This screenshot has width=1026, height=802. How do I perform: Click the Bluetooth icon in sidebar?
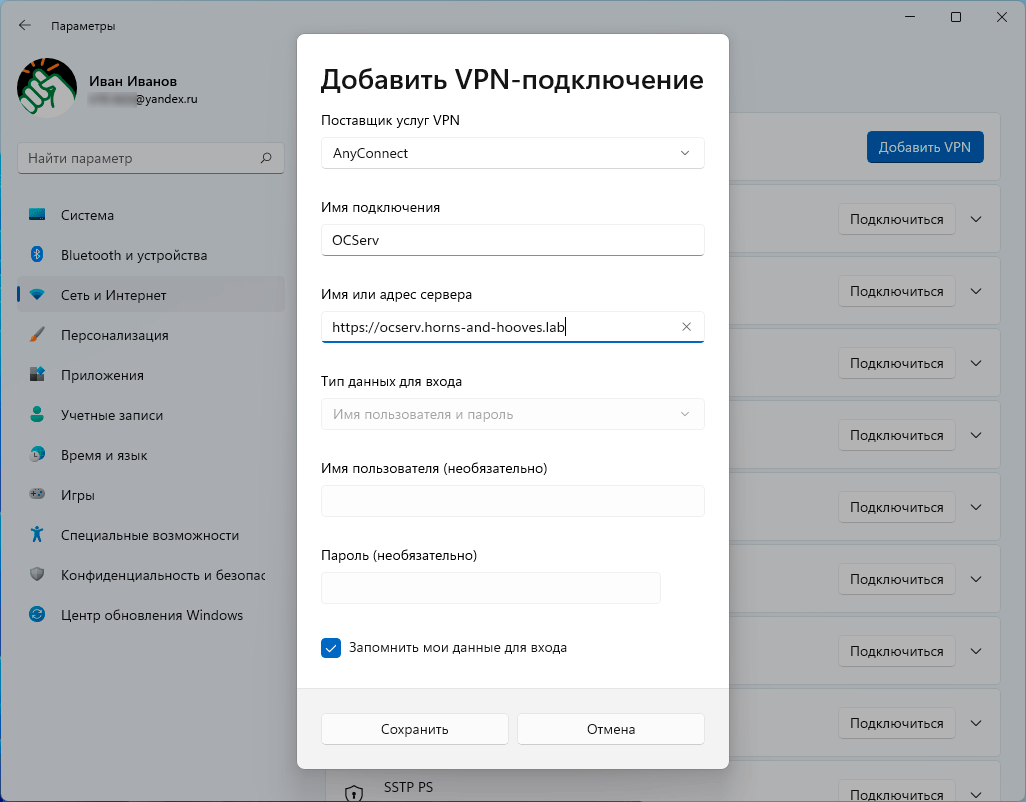point(37,255)
